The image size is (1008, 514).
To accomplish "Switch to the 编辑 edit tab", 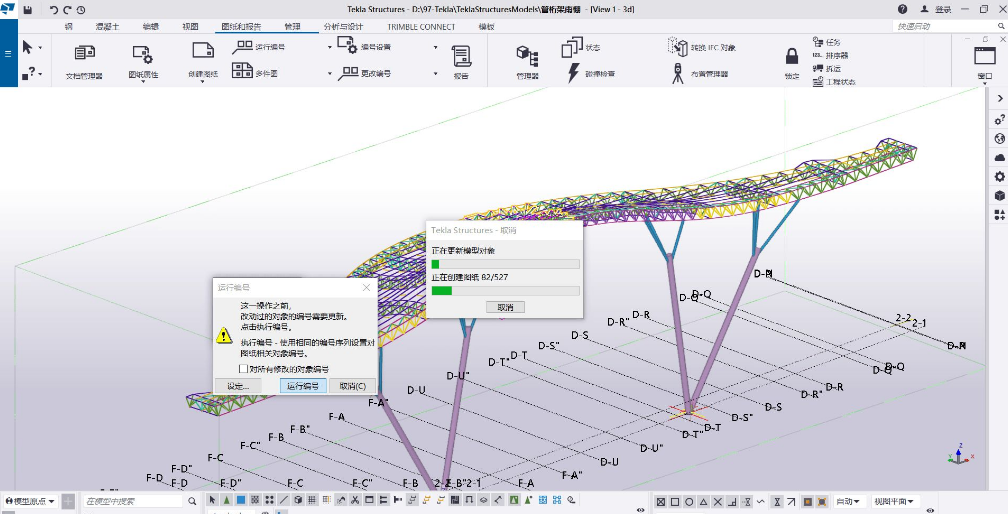I will (x=150, y=26).
